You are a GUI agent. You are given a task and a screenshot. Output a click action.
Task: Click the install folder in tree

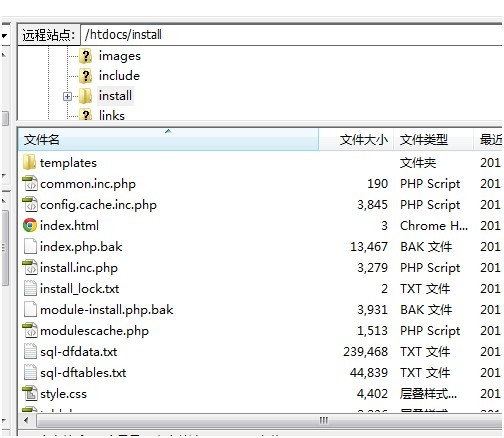tap(115, 96)
